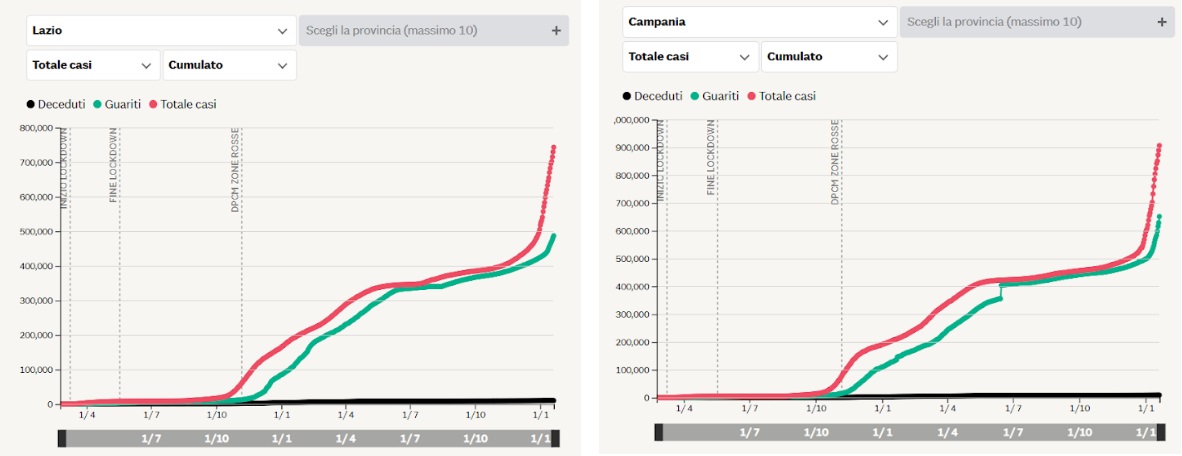Expand the right Cumulato mode dropdown
Viewport: 1182px width, 456px height.
pyautogui.click(x=828, y=57)
